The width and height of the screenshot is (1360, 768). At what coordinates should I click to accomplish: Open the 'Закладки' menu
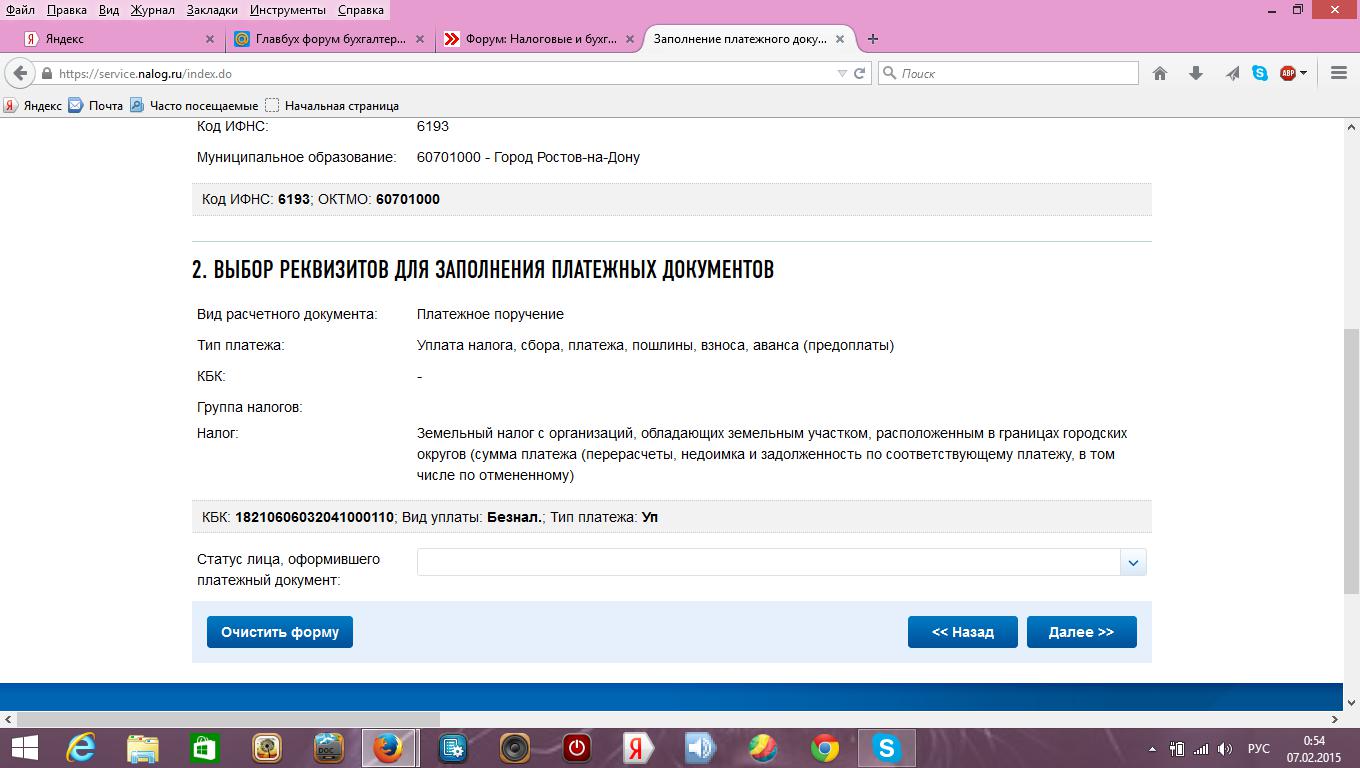212,10
